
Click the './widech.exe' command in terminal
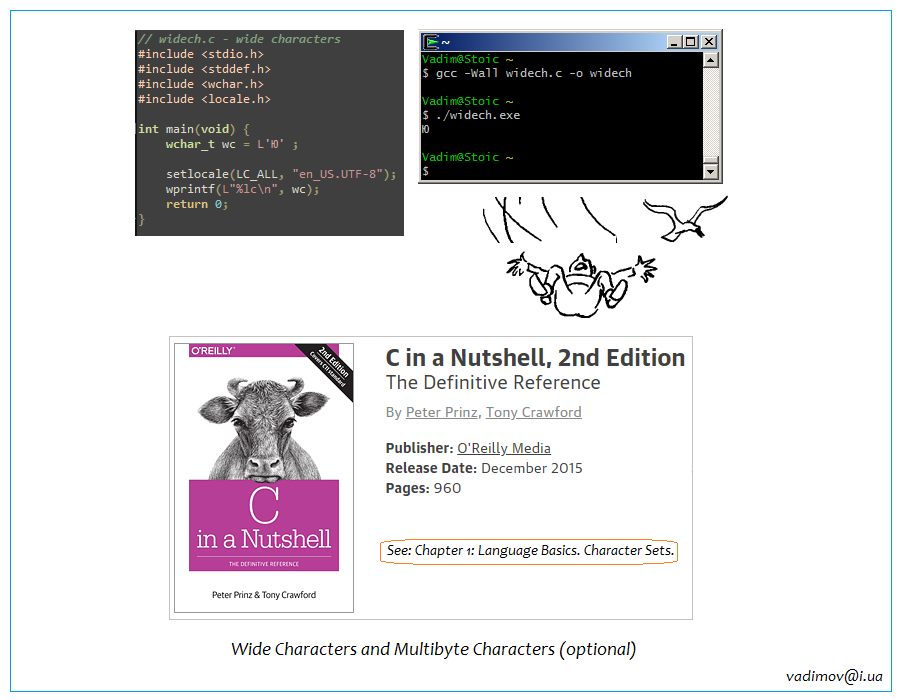coord(478,115)
